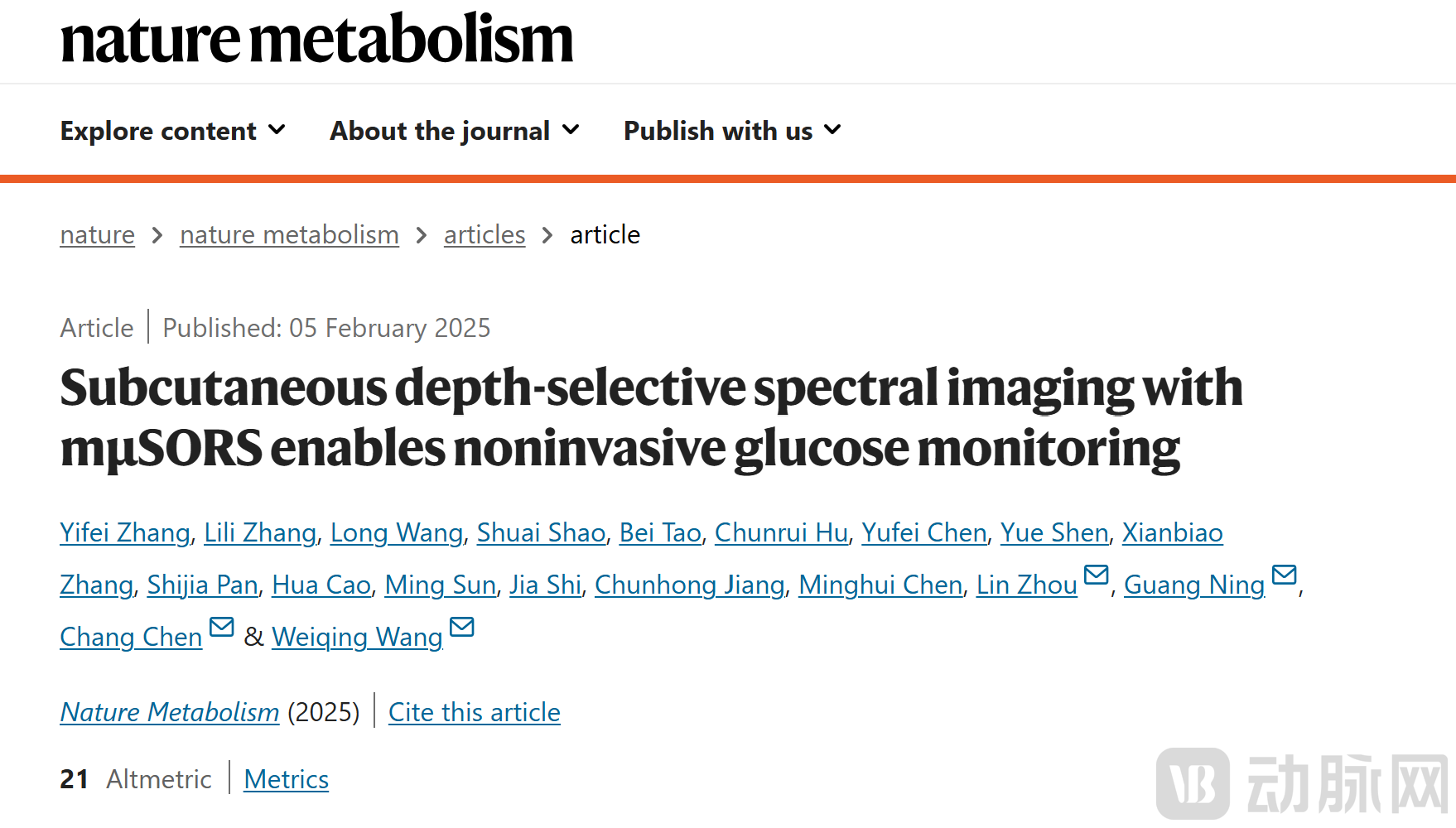Viewport: 1456px width, 828px height.
Task: Click the Altmetric score 21
Action: click(x=74, y=779)
